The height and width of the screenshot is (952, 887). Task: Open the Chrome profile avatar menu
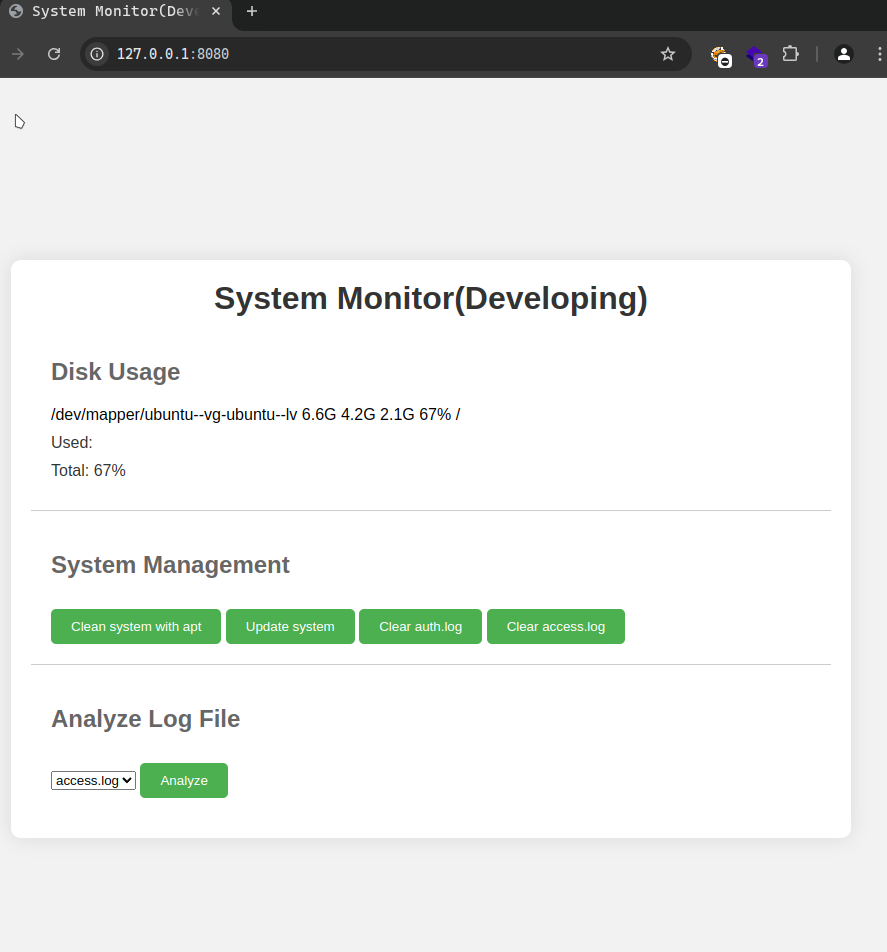pyautogui.click(x=844, y=54)
